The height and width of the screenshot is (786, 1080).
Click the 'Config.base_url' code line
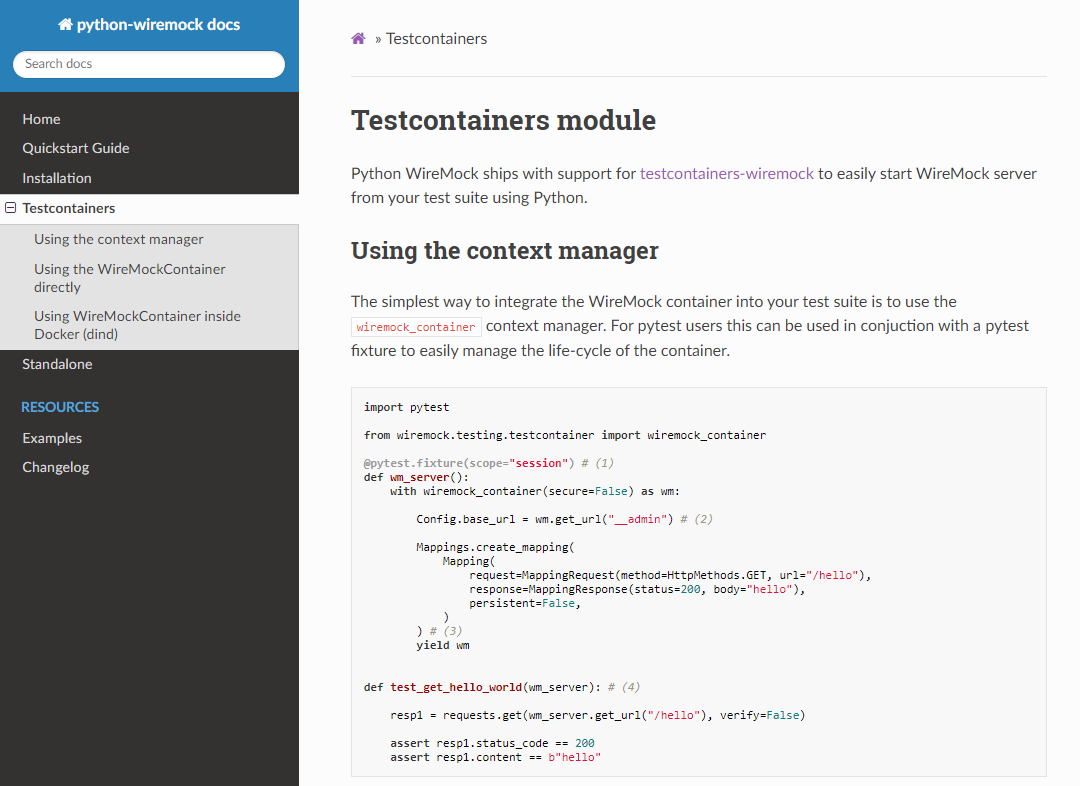(x=564, y=519)
